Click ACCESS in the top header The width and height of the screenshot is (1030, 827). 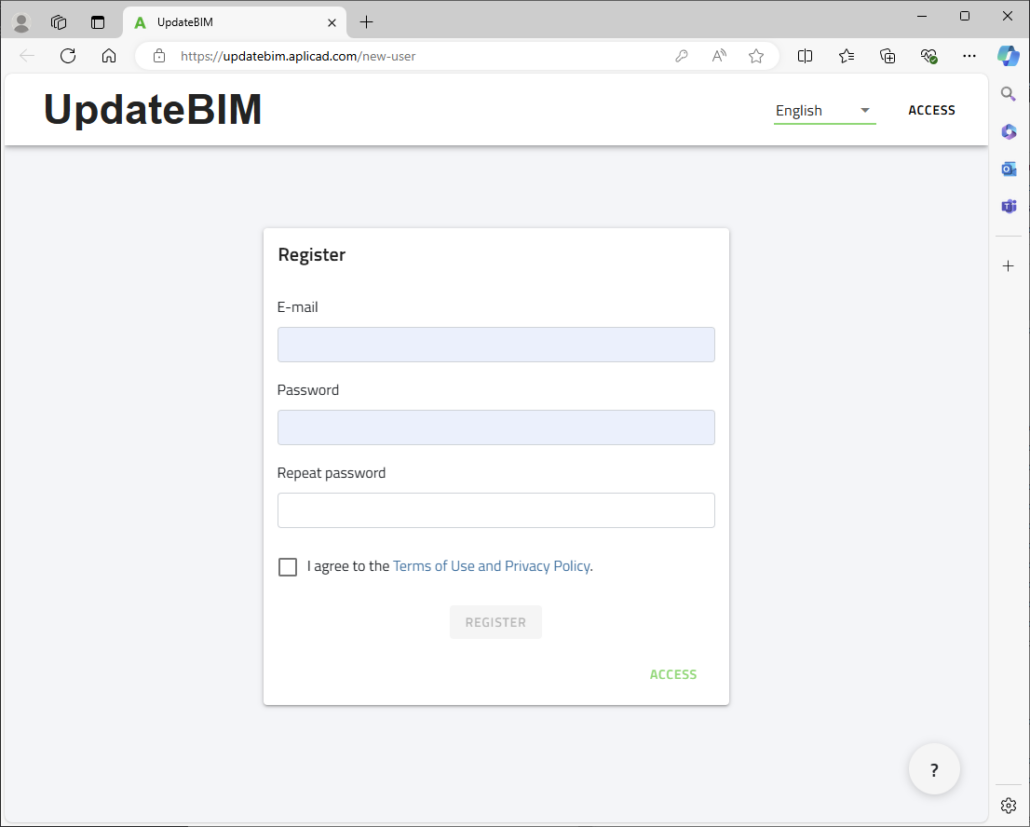931,110
